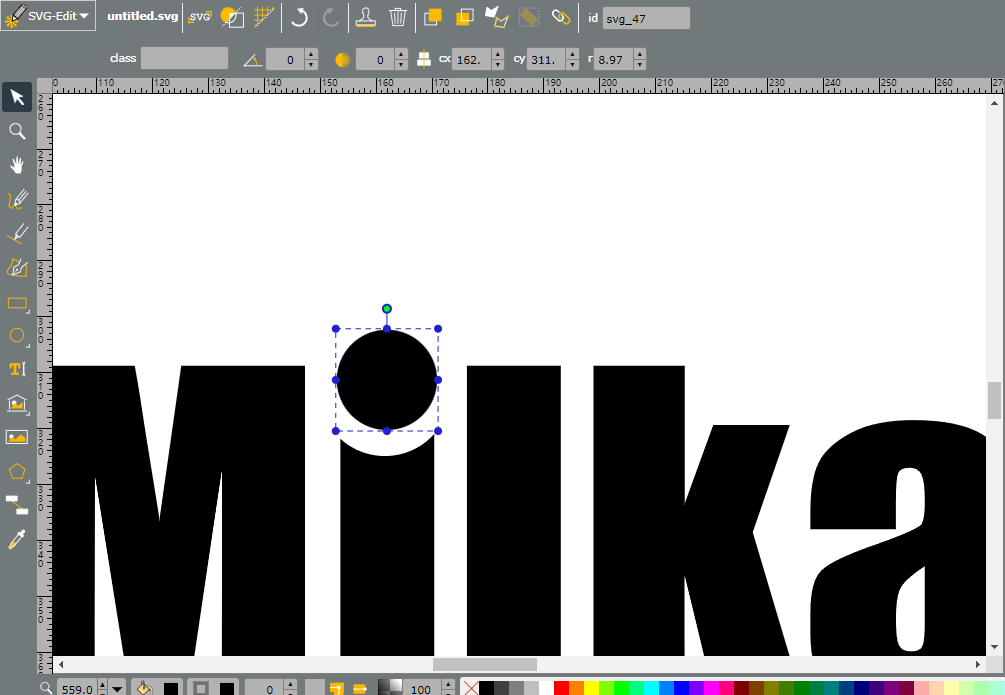Click the Redo arrow icon
1005x695 pixels.
click(x=330, y=17)
